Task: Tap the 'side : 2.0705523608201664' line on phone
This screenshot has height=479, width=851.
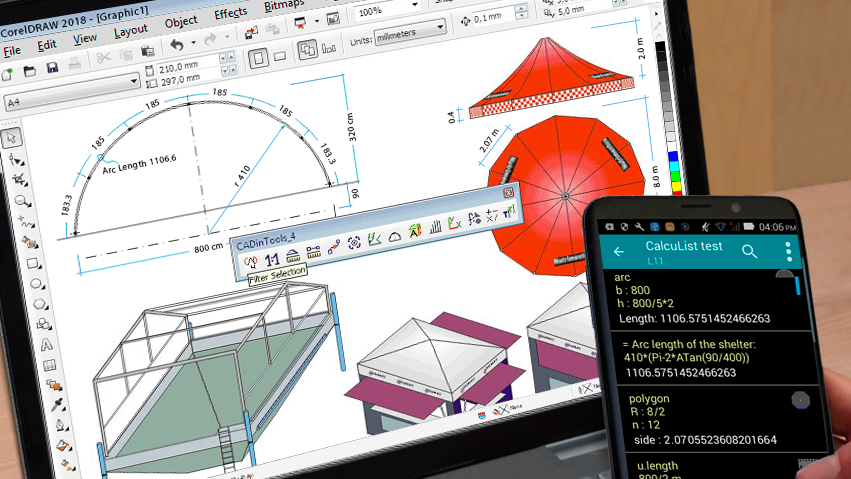Action: click(x=705, y=440)
